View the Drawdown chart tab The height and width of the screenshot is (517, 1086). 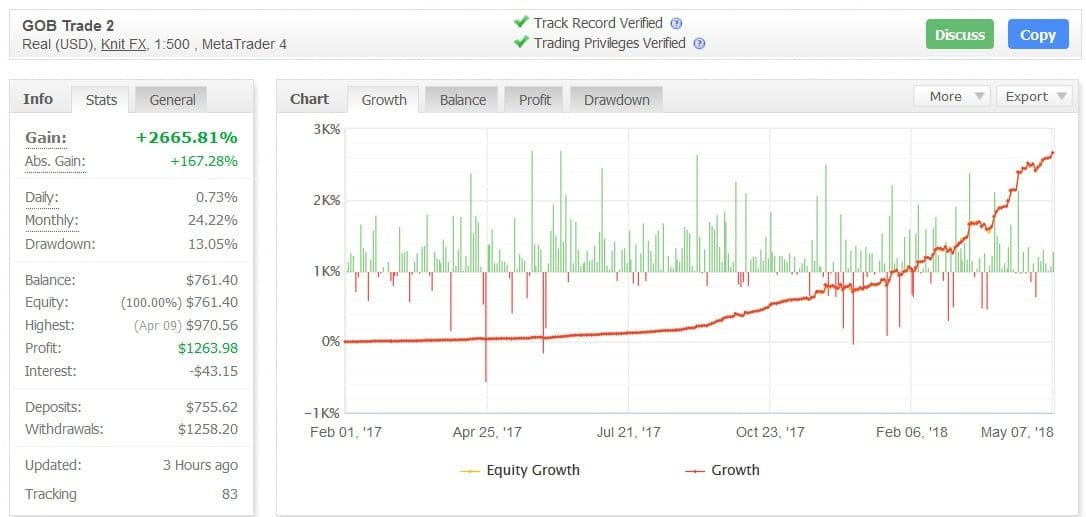[616, 100]
